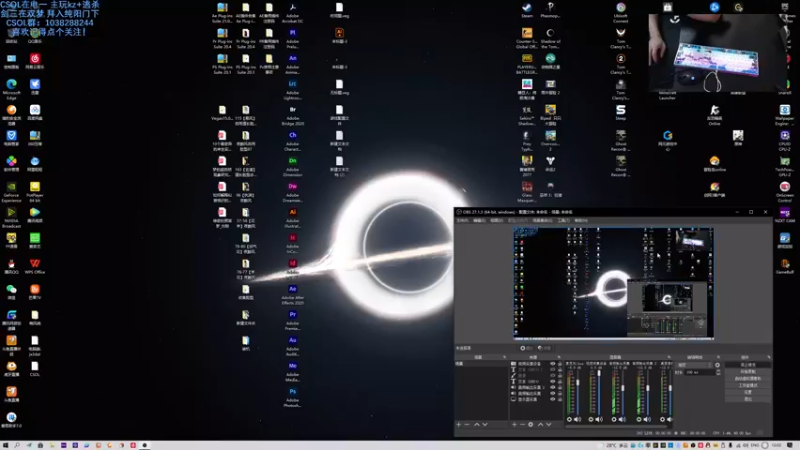Pop out the Sources dock panel
Image resolution: width=800 pixels, height=450 pixels.
point(559,357)
